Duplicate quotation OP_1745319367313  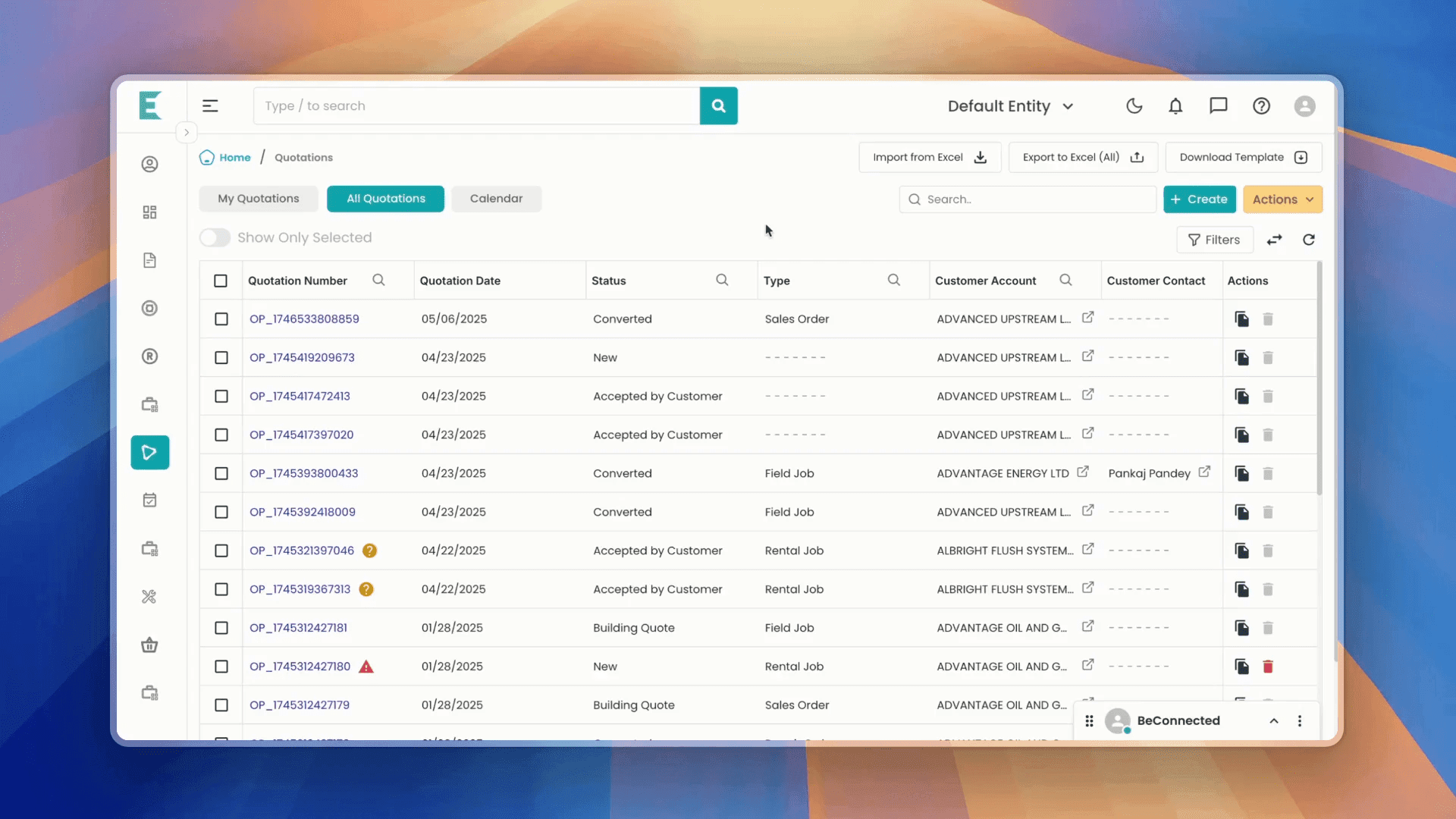pos(1241,589)
